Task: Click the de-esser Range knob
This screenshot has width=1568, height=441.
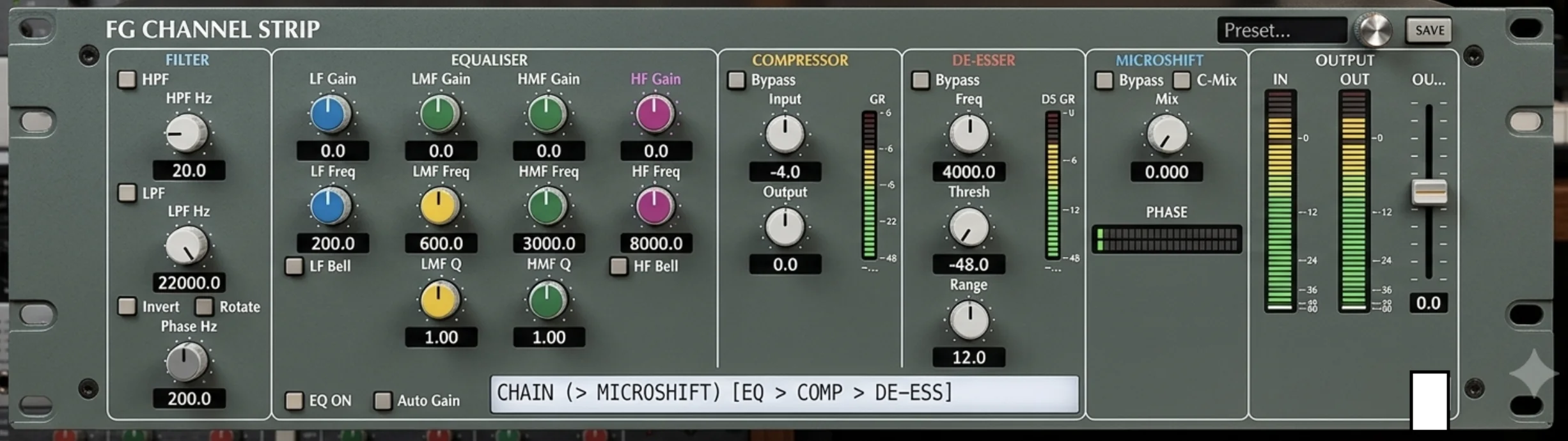Action: [969, 320]
